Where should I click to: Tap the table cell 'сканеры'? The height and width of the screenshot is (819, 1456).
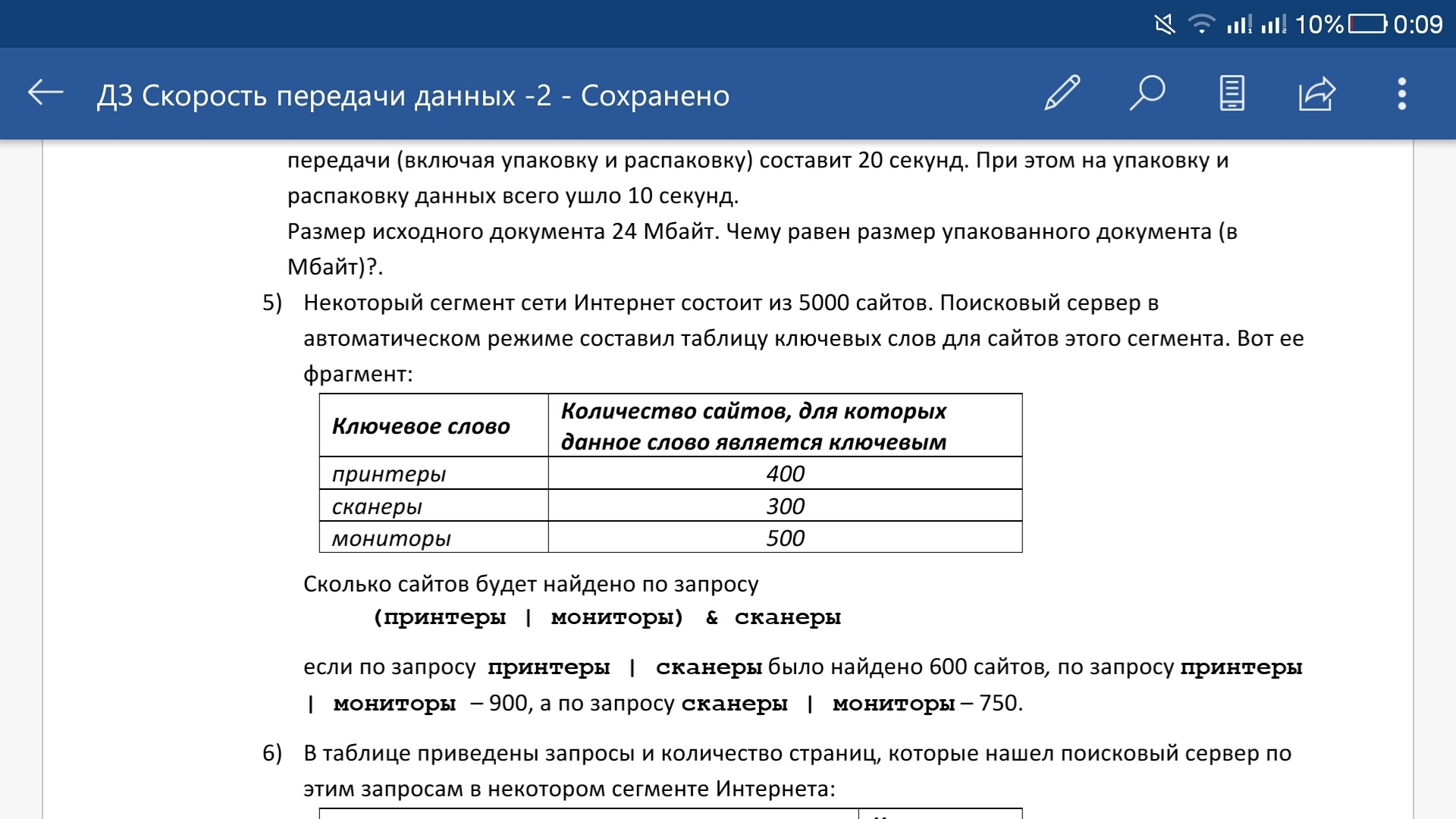377,507
